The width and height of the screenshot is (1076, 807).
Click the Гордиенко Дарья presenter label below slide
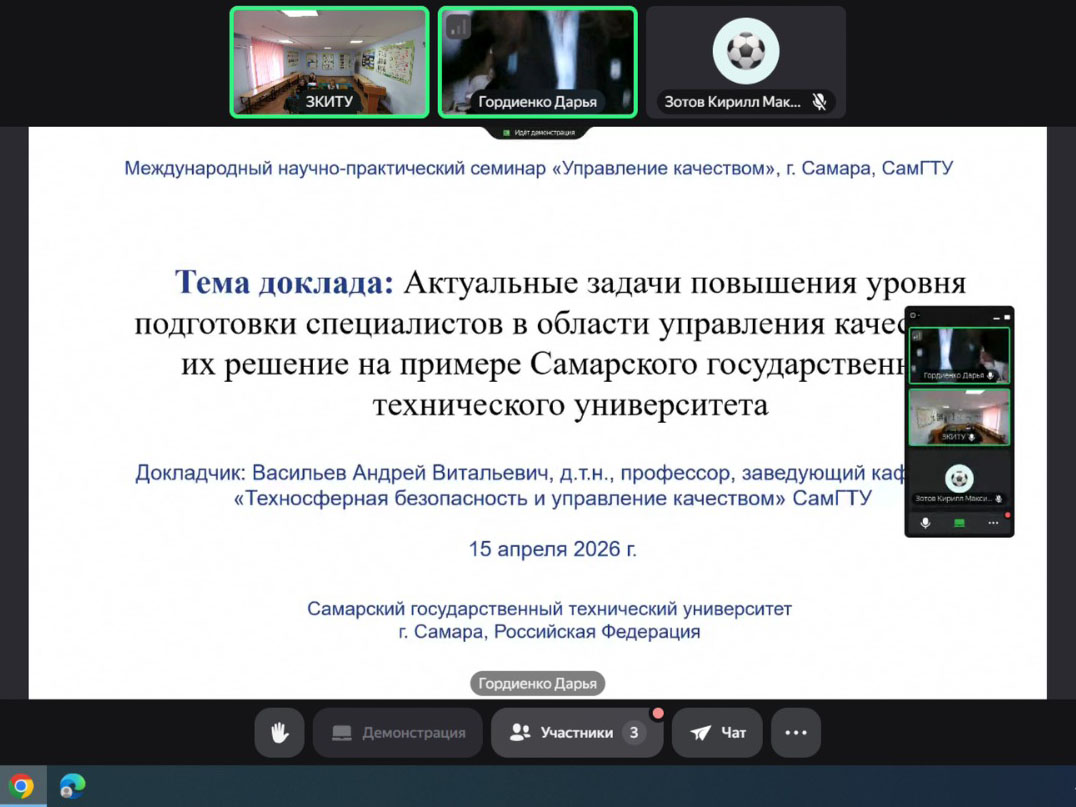click(x=537, y=684)
